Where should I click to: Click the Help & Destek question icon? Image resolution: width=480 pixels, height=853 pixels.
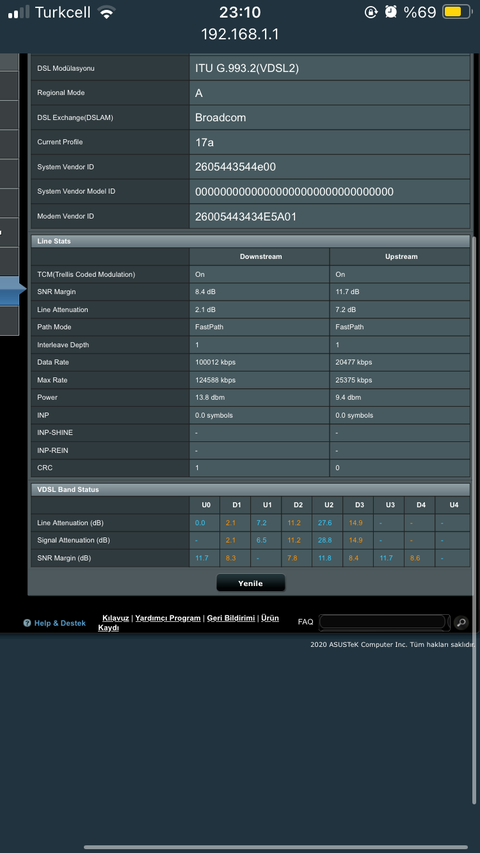[x=27, y=623]
